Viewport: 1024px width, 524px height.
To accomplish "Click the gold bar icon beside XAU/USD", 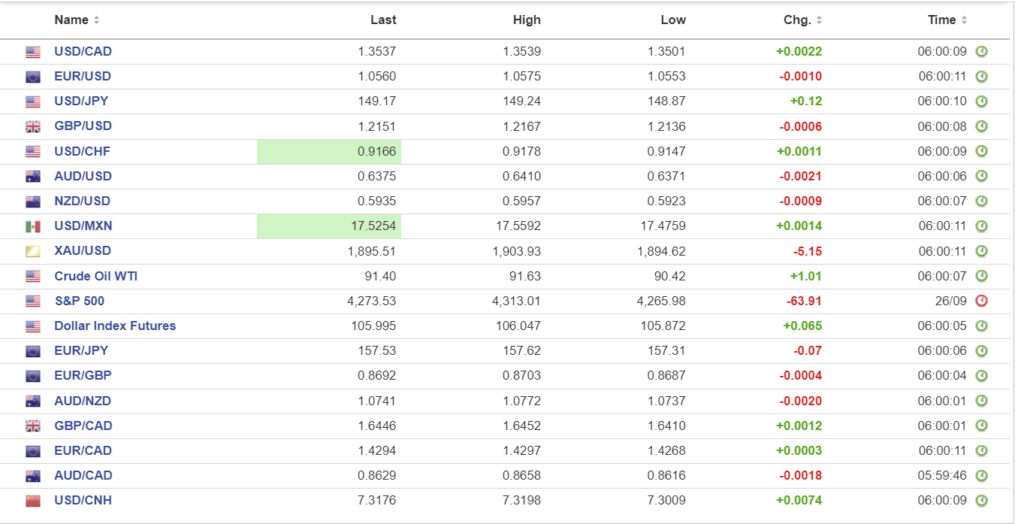I will tap(33, 252).
